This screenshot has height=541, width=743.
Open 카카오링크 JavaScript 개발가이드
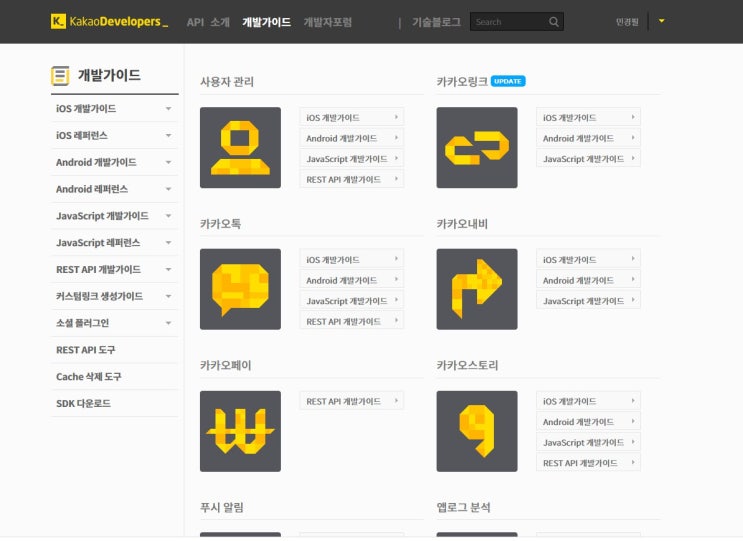tap(588, 159)
